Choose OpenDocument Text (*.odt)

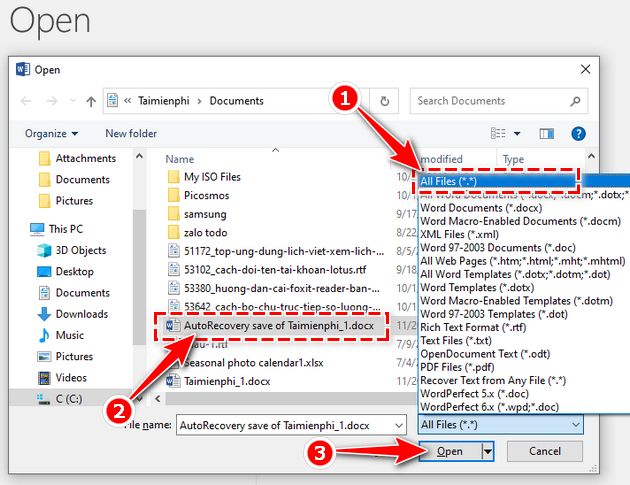(524, 354)
